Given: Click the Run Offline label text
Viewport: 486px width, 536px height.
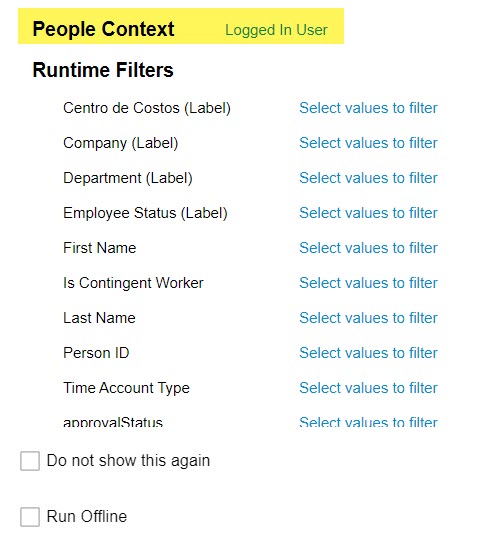Looking at the screenshot, I should [87, 517].
